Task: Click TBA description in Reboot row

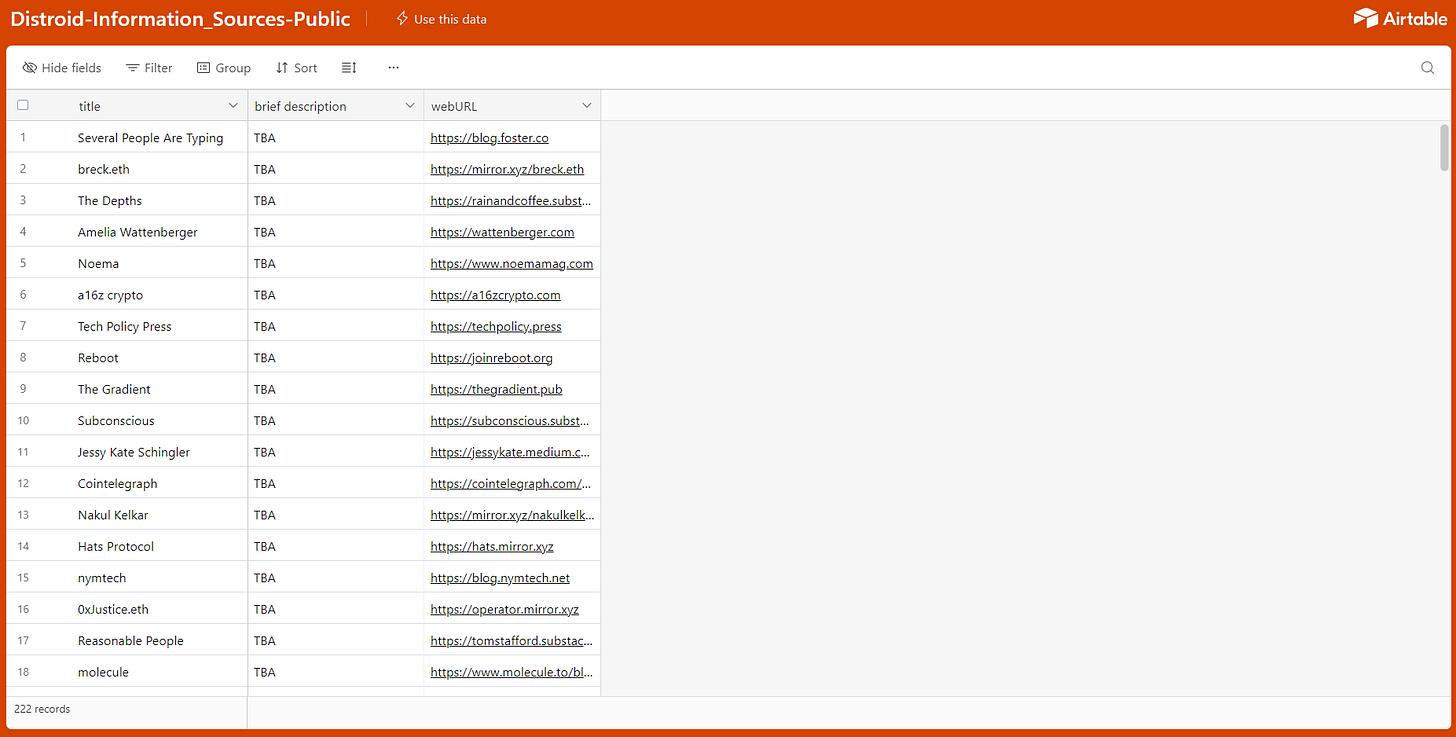Action: [265, 358]
